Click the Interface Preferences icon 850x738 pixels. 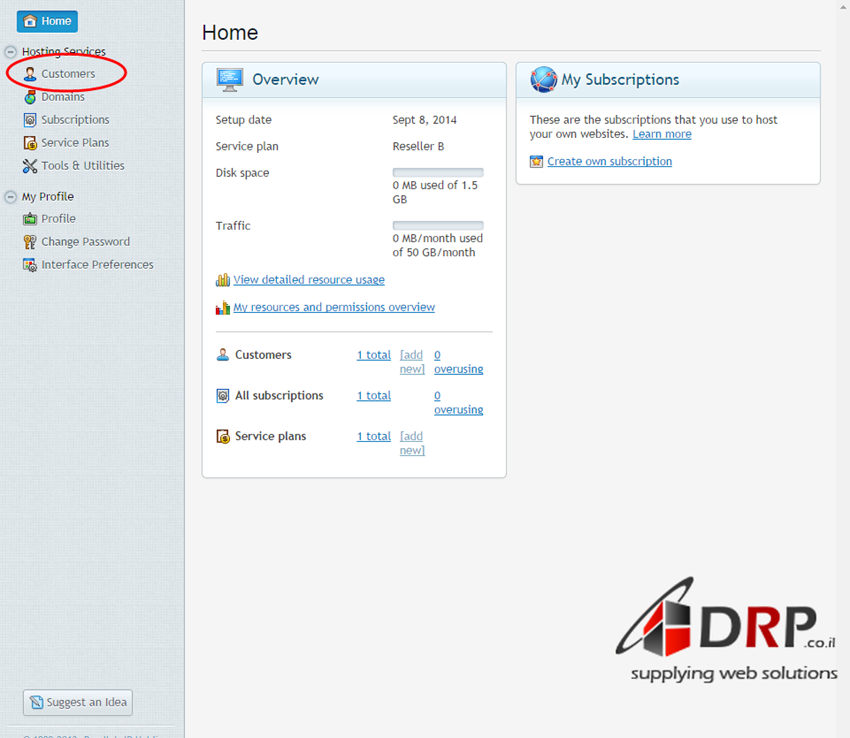click(x=30, y=265)
